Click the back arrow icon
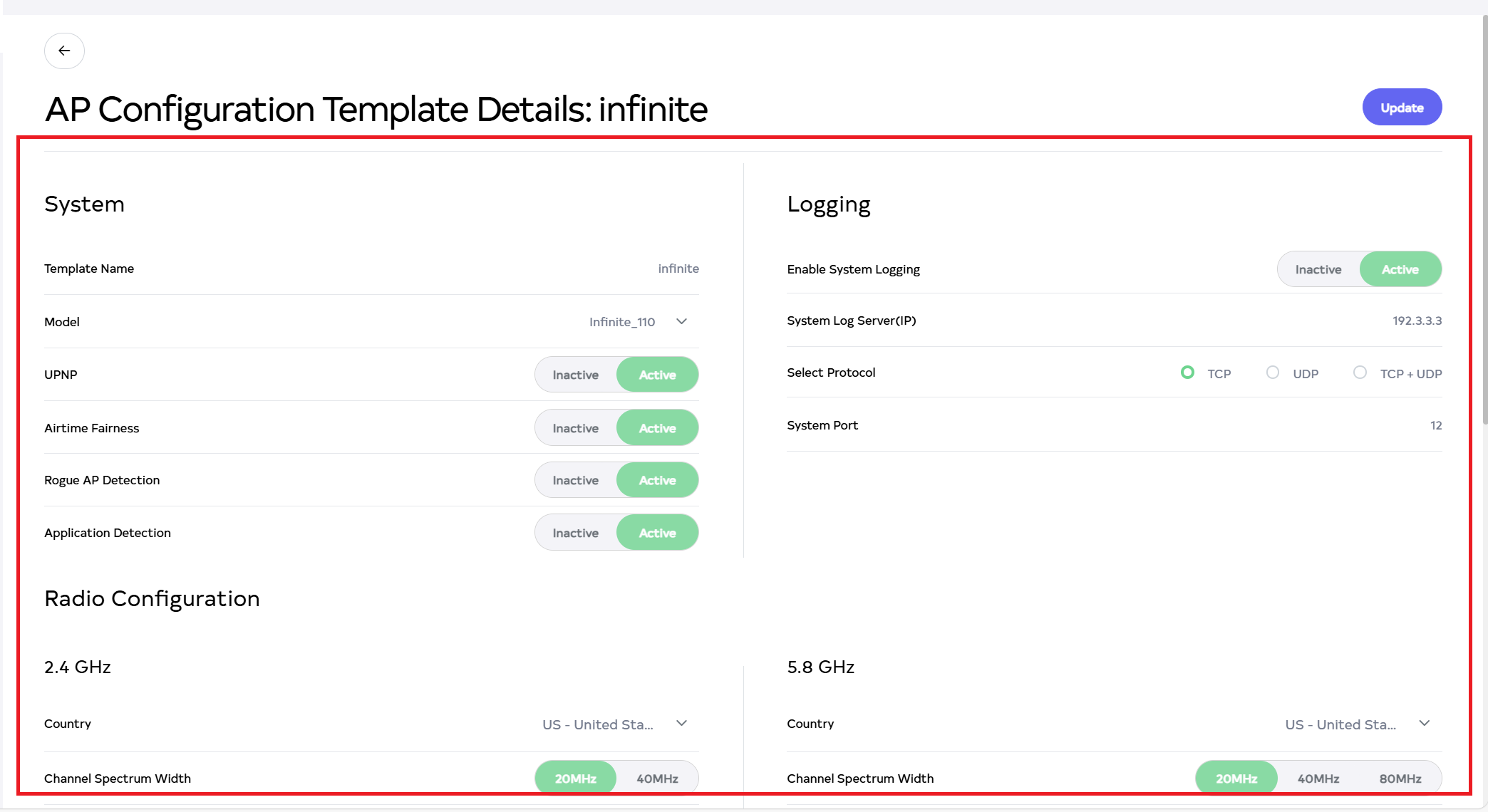Screen dimensions: 1488x812 [64, 51]
